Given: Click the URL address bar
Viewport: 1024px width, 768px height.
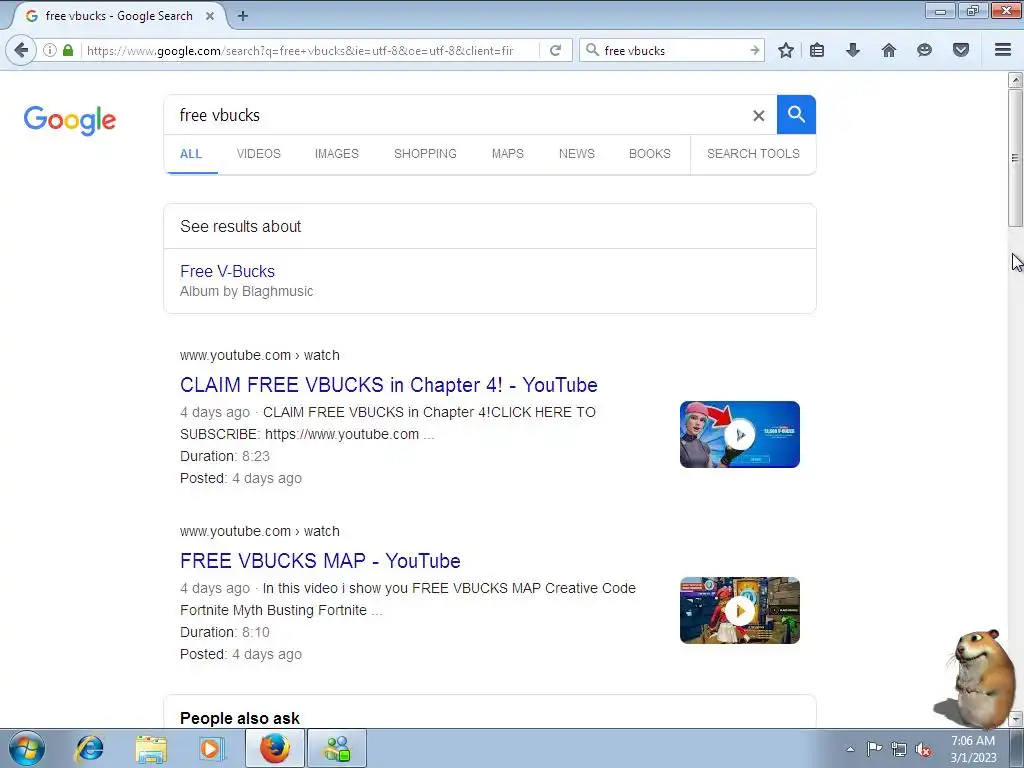Looking at the screenshot, I should point(310,50).
